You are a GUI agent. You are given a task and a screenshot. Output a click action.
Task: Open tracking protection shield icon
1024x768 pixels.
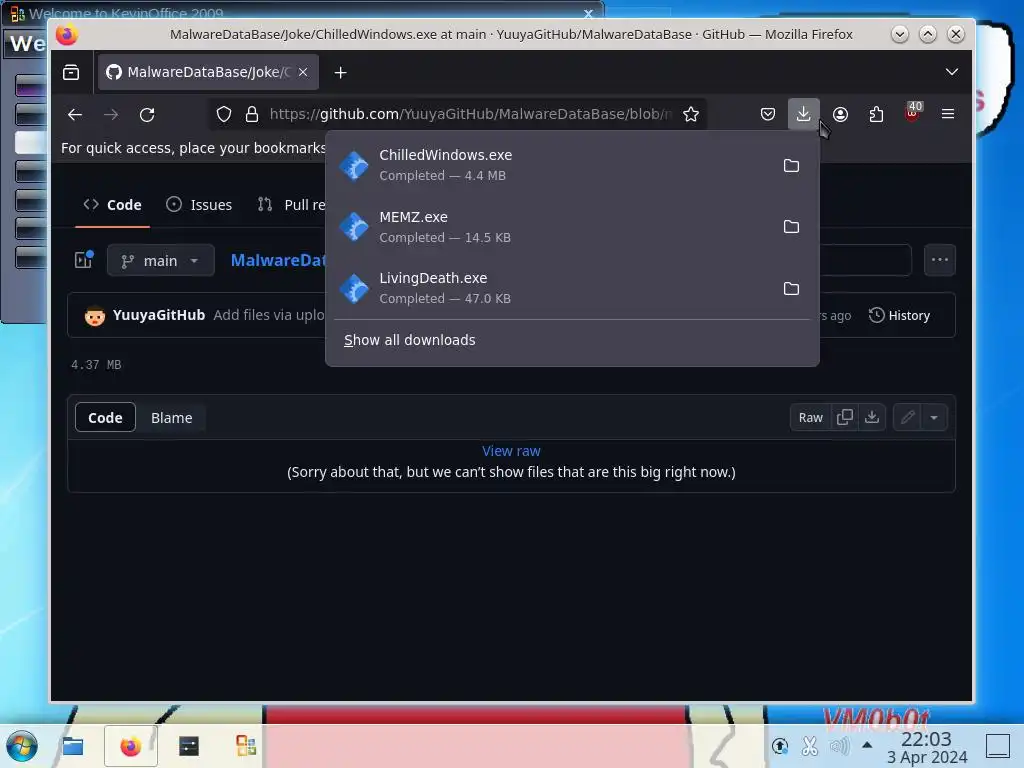click(224, 114)
